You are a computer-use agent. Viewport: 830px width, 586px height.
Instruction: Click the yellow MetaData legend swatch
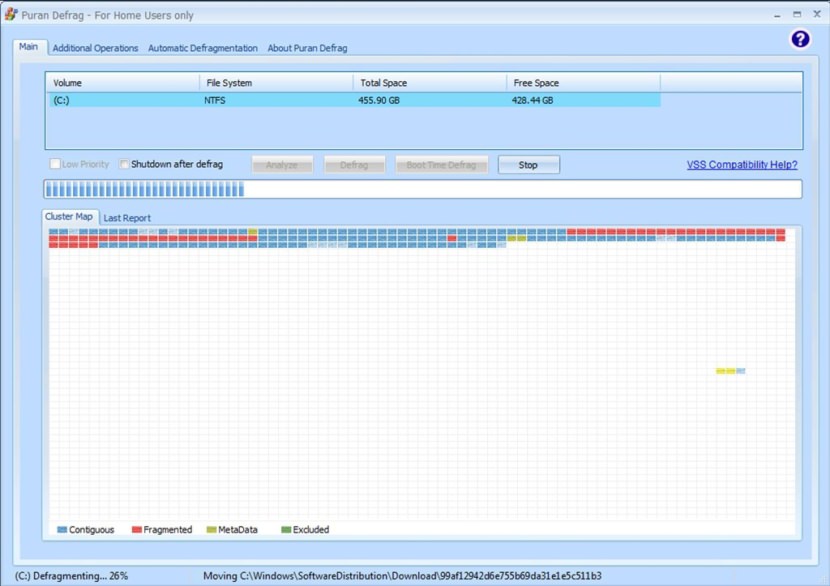[211, 530]
